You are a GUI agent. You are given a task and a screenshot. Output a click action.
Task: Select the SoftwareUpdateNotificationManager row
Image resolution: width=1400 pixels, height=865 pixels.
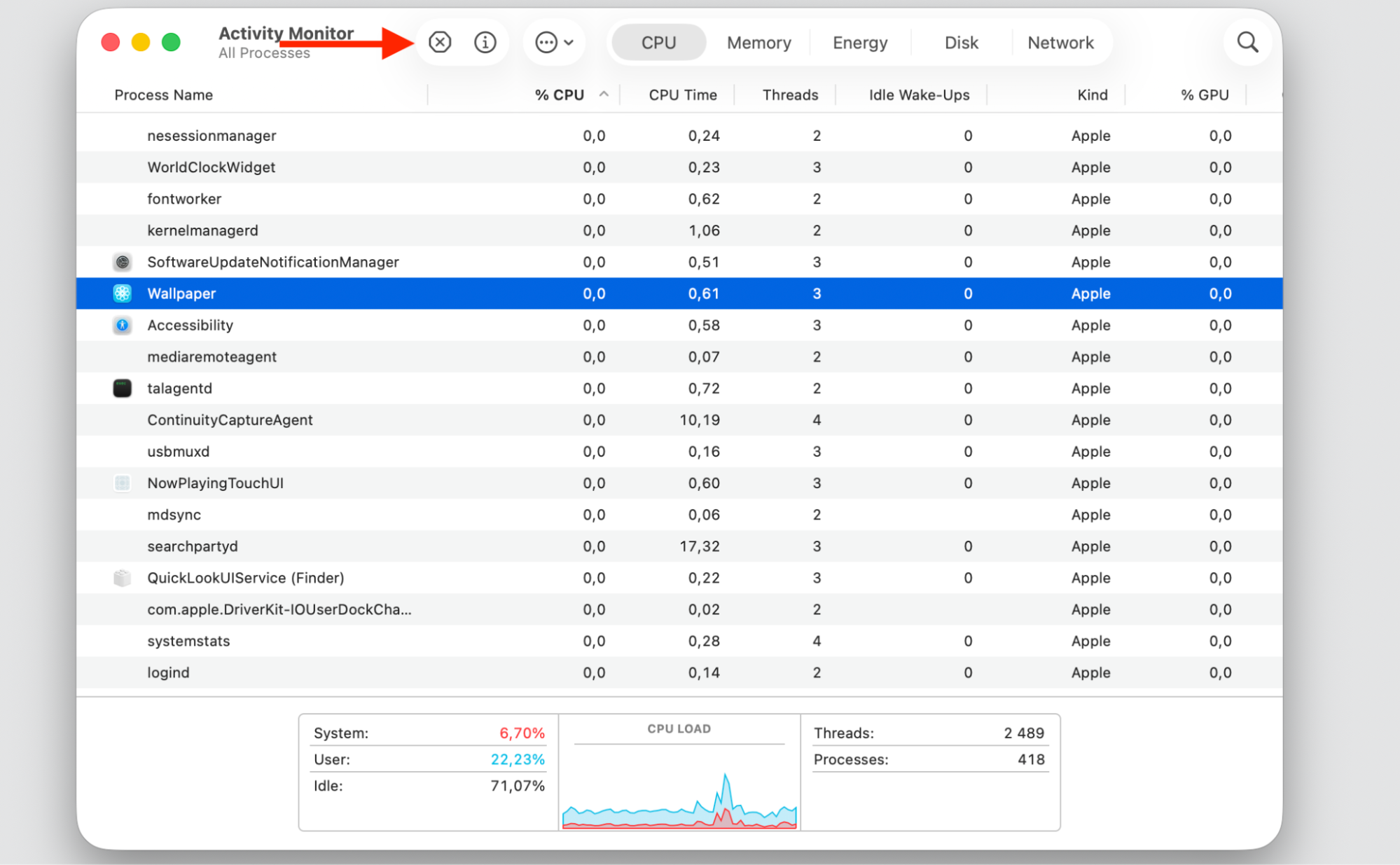click(679, 262)
